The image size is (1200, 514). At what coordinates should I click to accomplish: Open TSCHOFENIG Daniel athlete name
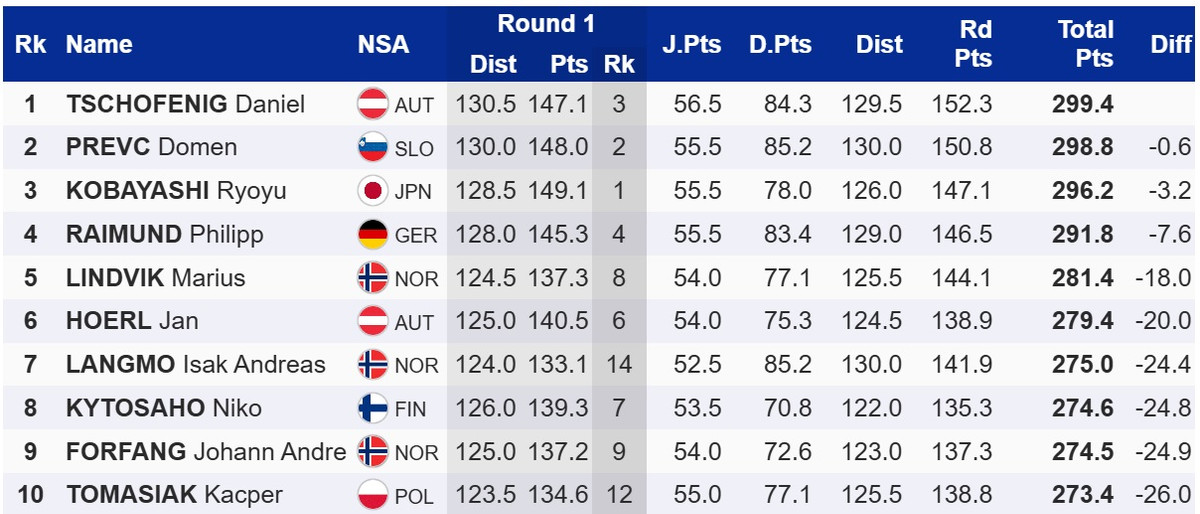coord(185,104)
